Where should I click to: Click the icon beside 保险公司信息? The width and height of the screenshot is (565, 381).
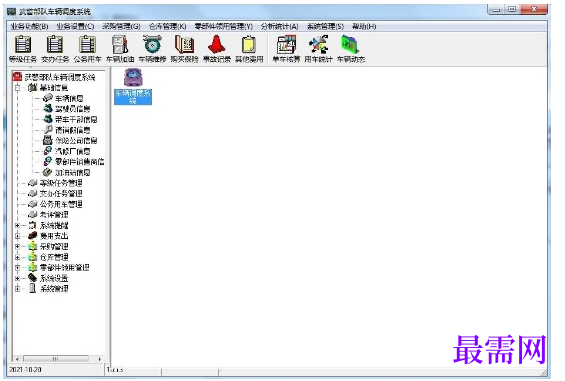pyautogui.click(x=48, y=140)
